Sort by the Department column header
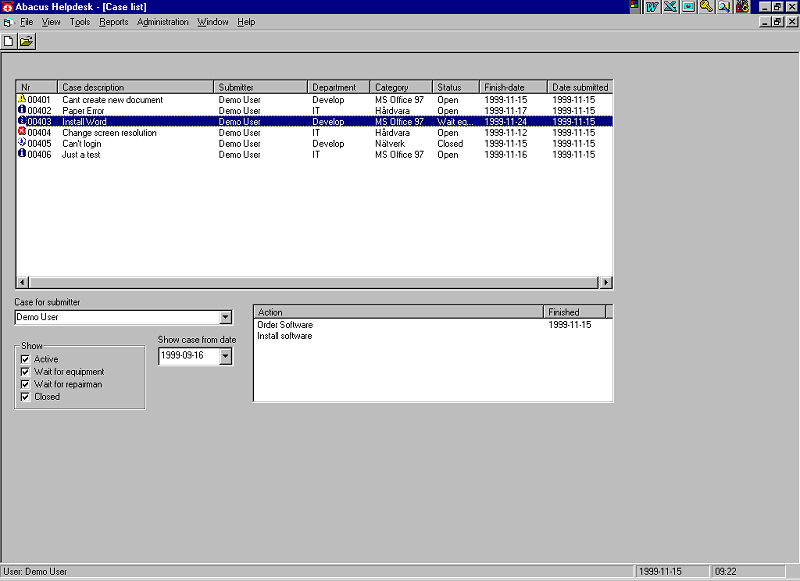Image resolution: width=800 pixels, height=581 pixels. click(339, 87)
